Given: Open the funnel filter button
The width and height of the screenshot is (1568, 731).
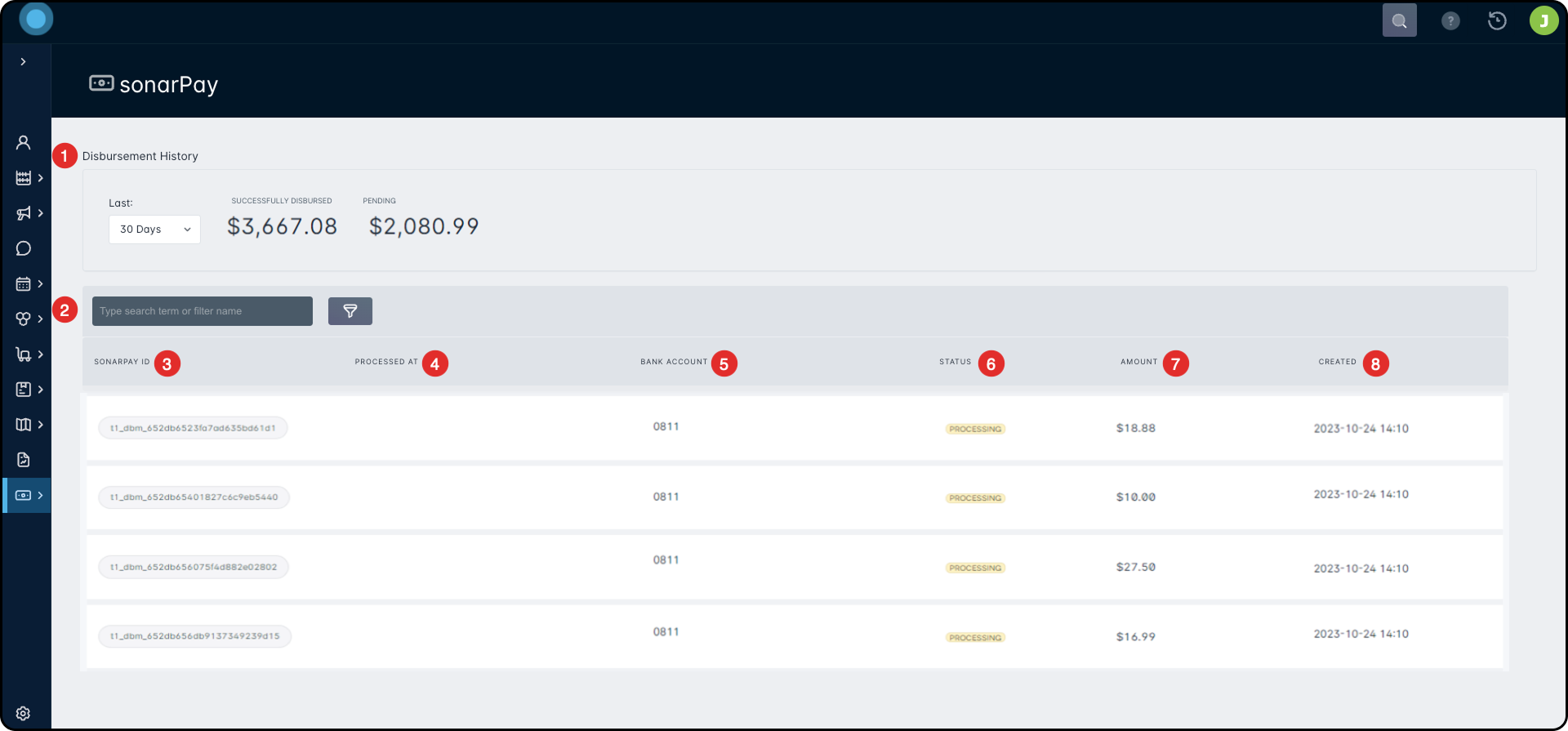Looking at the screenshot, I should coord(350,311).
